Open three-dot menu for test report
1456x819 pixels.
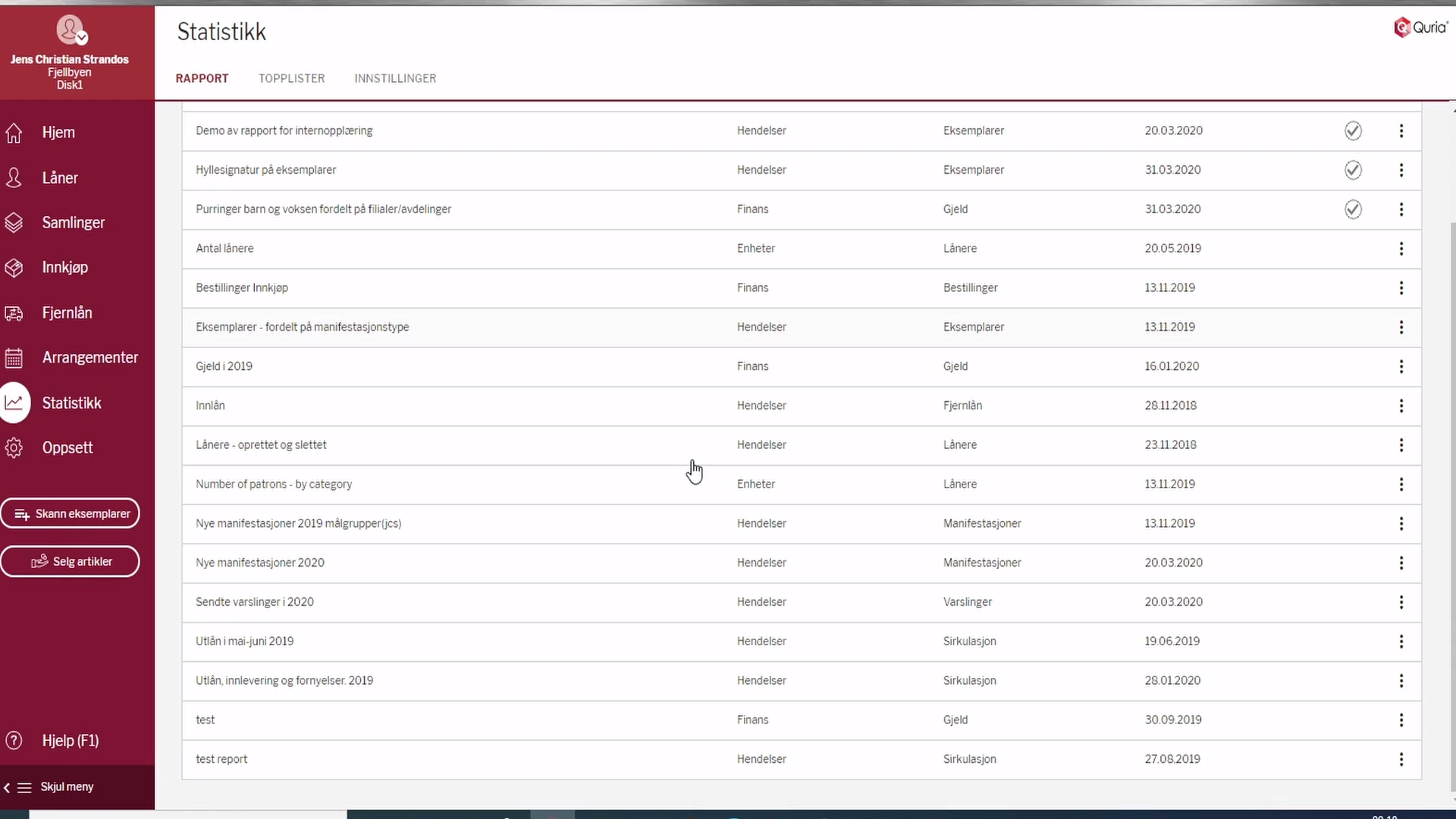pos(1401,759)
